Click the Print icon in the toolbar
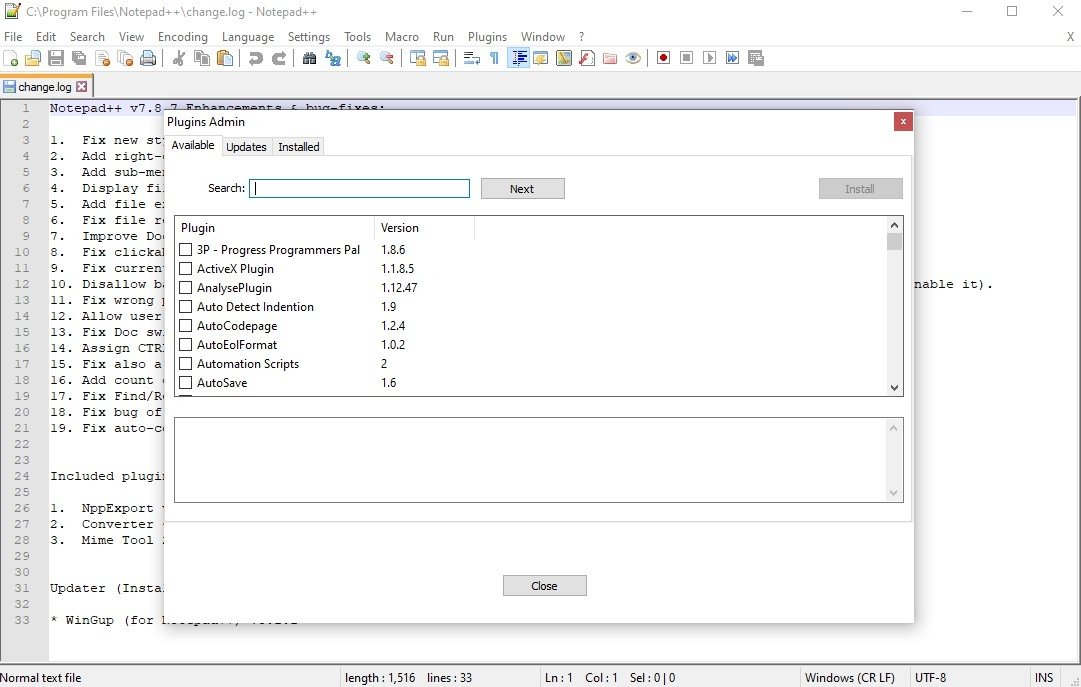This screenshot has height=687, width=1081. (x=148, y=59)
